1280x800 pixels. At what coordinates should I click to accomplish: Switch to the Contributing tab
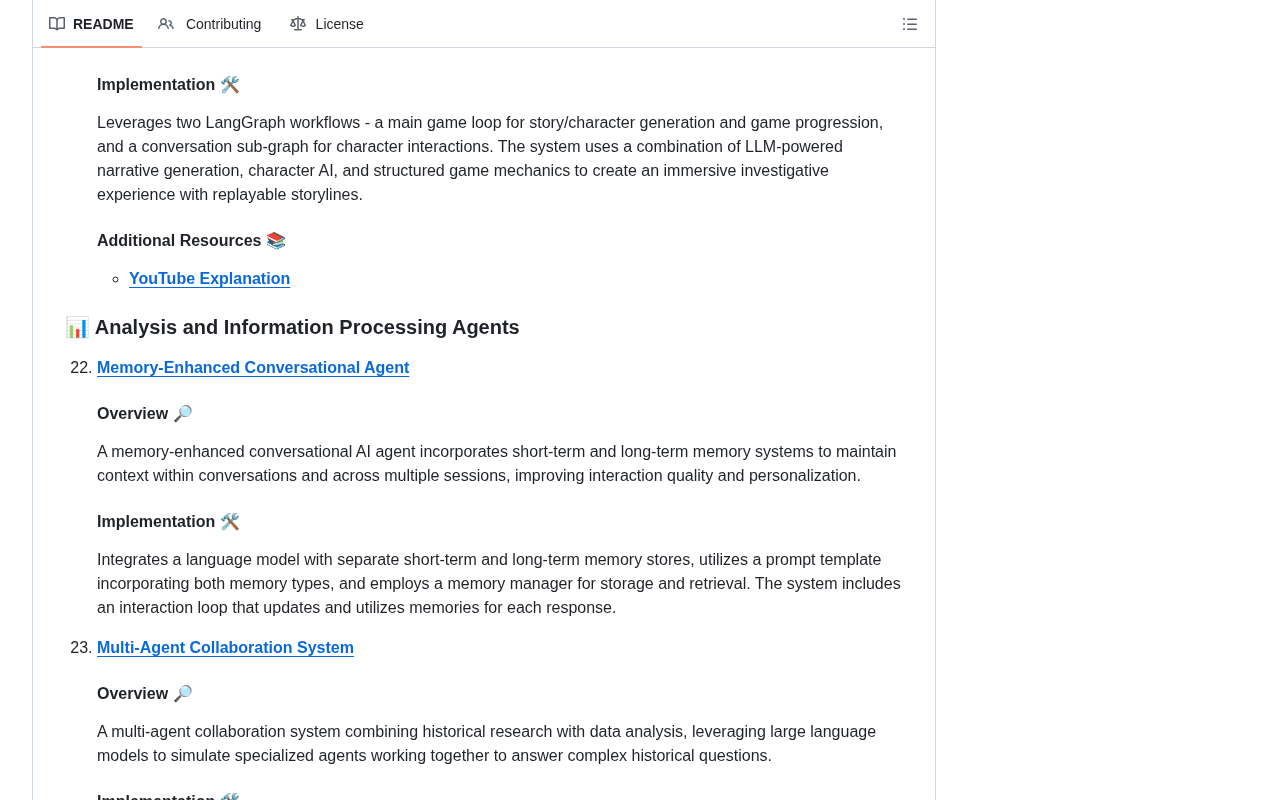click(x=210, y=24)
